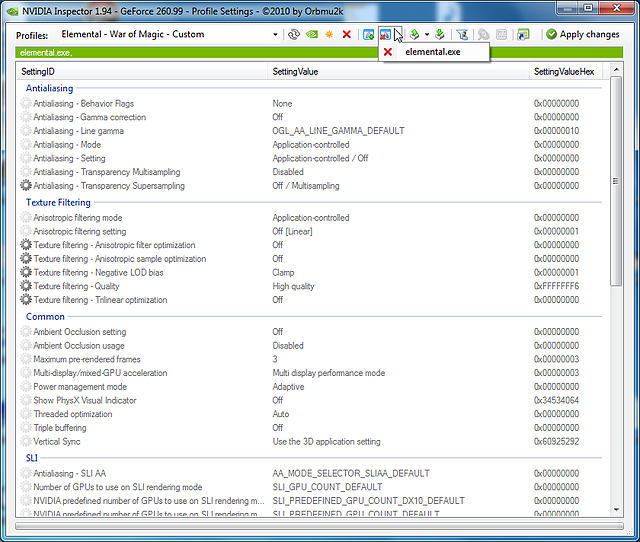Click the Apply changes button
The height and width of the screenshot is (542, 640).
[582, 35]
